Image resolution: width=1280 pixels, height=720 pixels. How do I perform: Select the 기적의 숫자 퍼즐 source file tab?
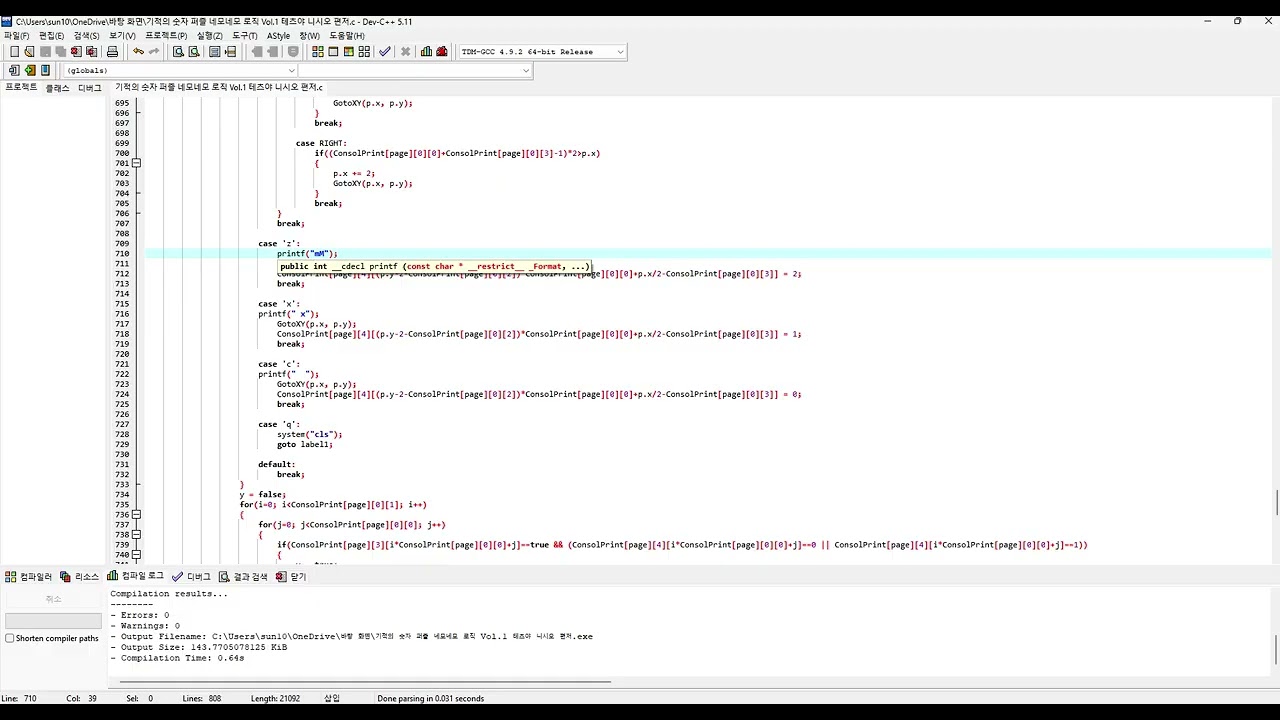click(x=219, y=87)
